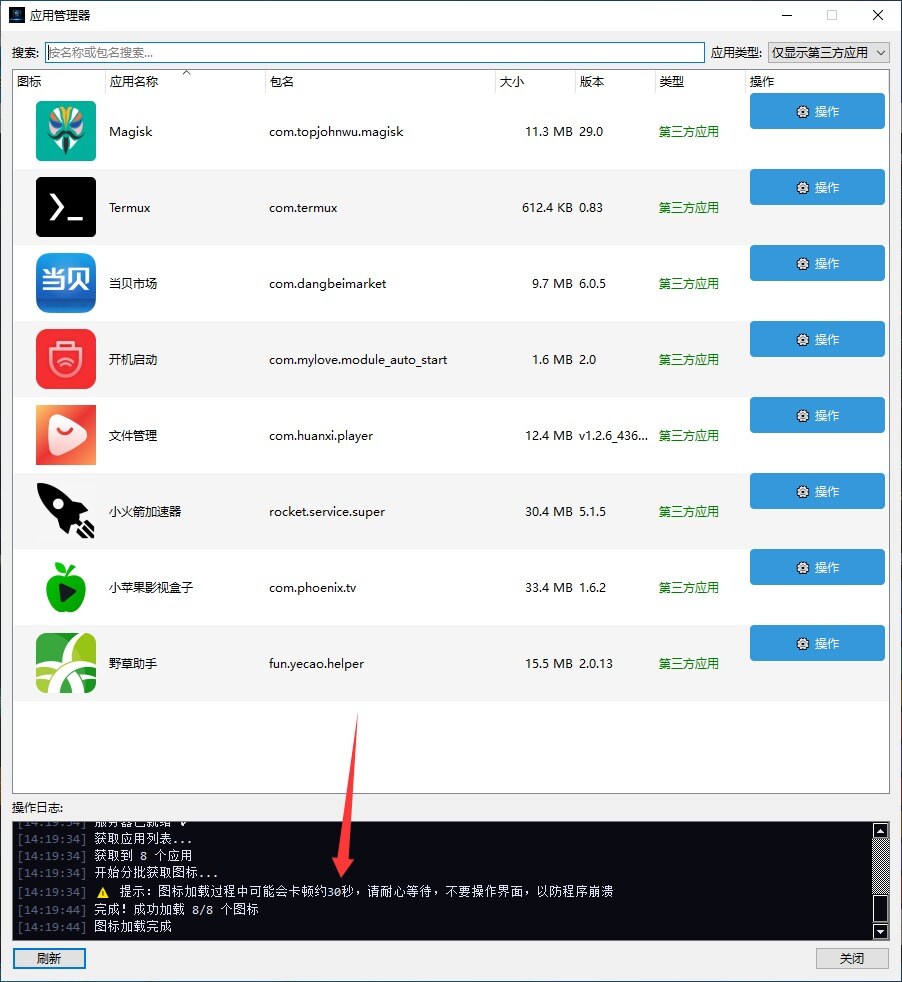Click the 刷新 button
The height and width of the screenshot is (982, 902).
click(49, 958)
